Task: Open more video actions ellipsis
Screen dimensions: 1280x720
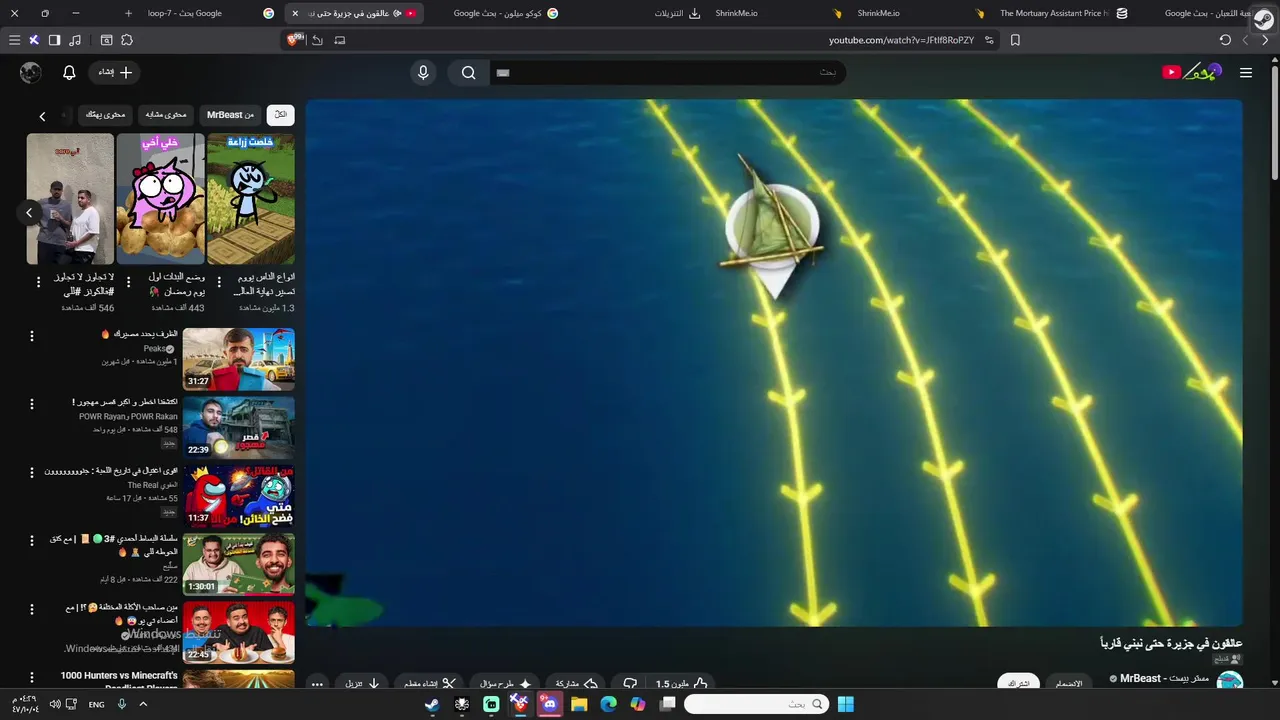Action: click(x=317, y=684)
